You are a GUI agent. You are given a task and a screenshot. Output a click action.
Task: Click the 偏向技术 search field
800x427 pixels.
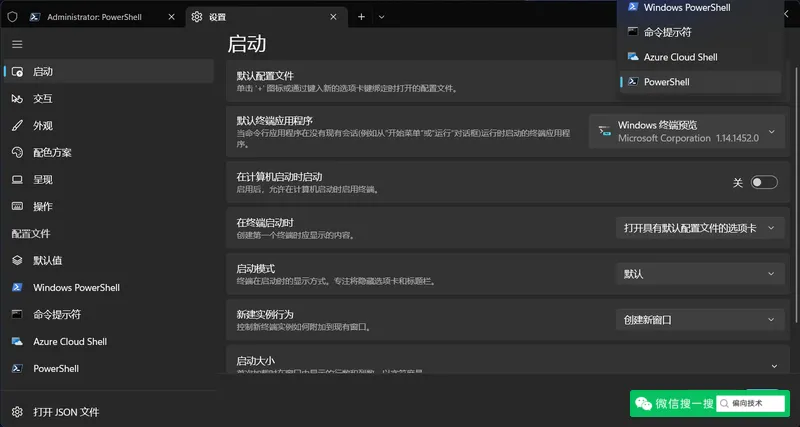[750, 404]
